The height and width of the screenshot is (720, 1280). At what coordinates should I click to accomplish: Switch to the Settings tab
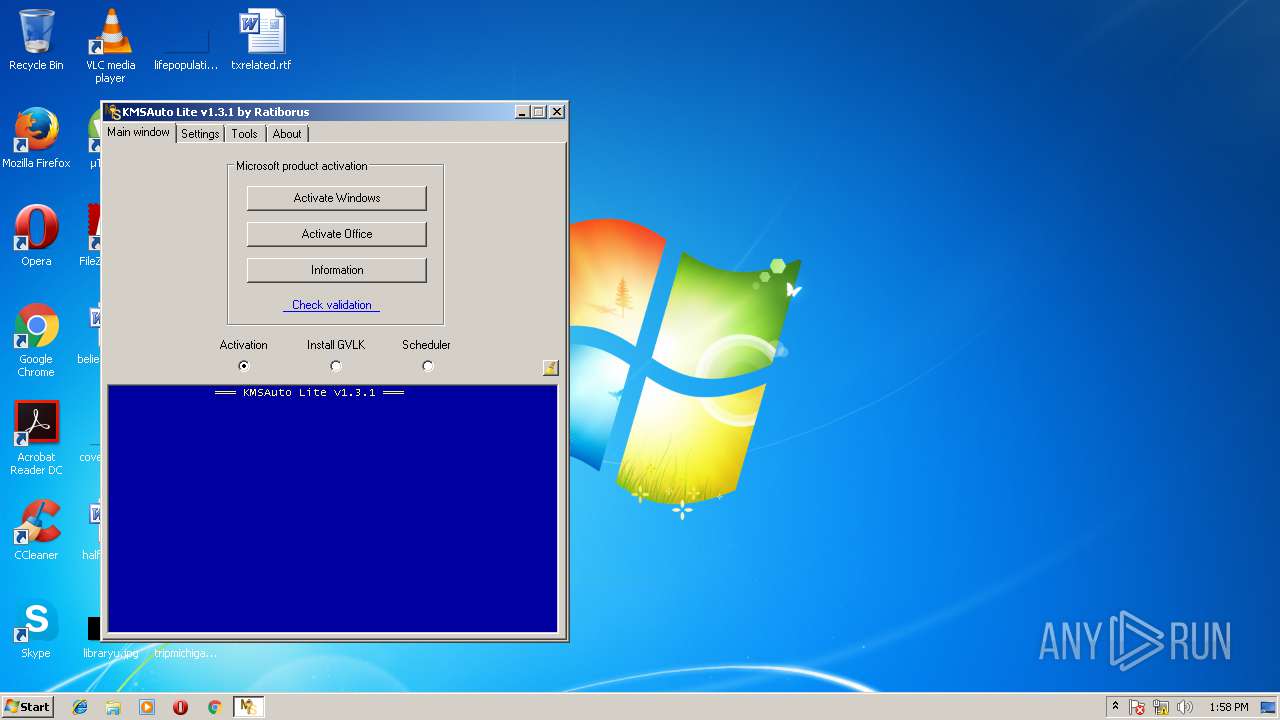[x=200, y=134]
